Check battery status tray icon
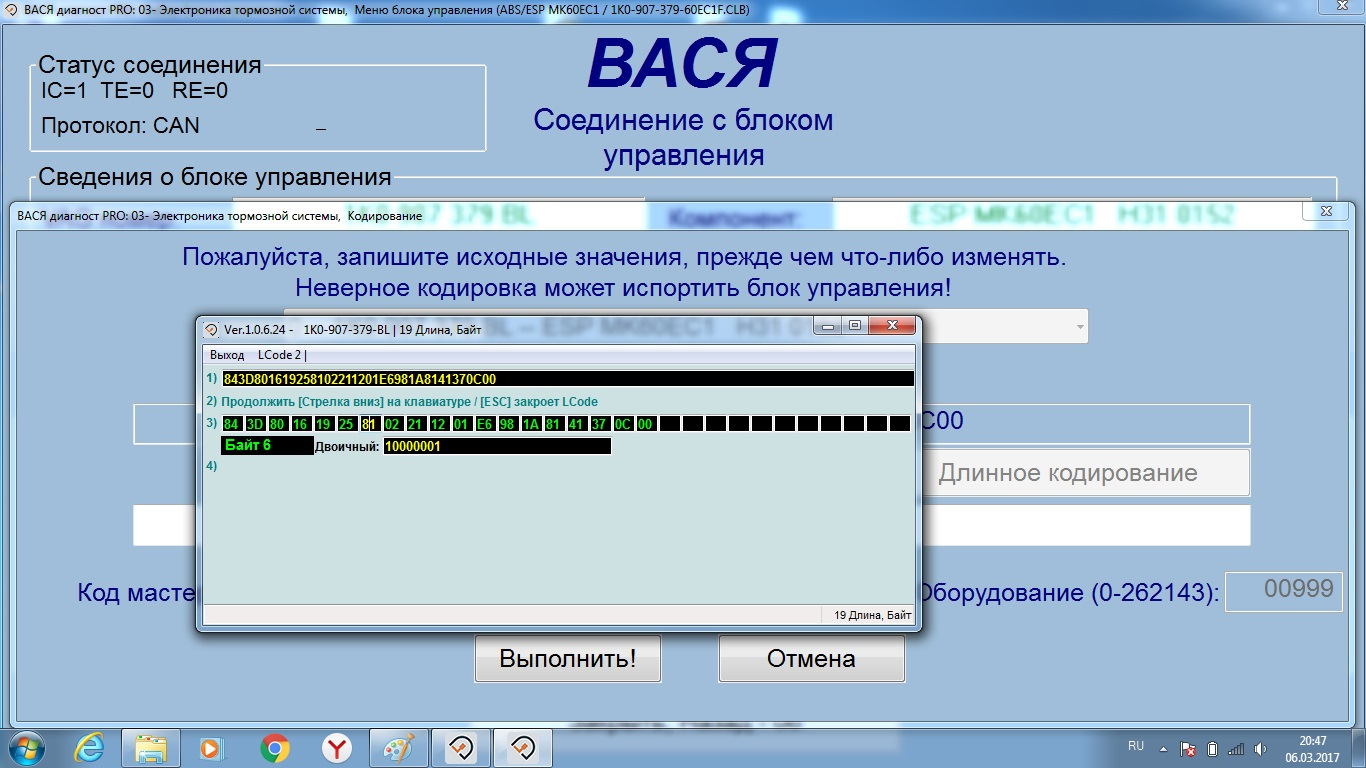Image resolution: width=1366 pixels, height=768 pixels. click(1212, 748)
